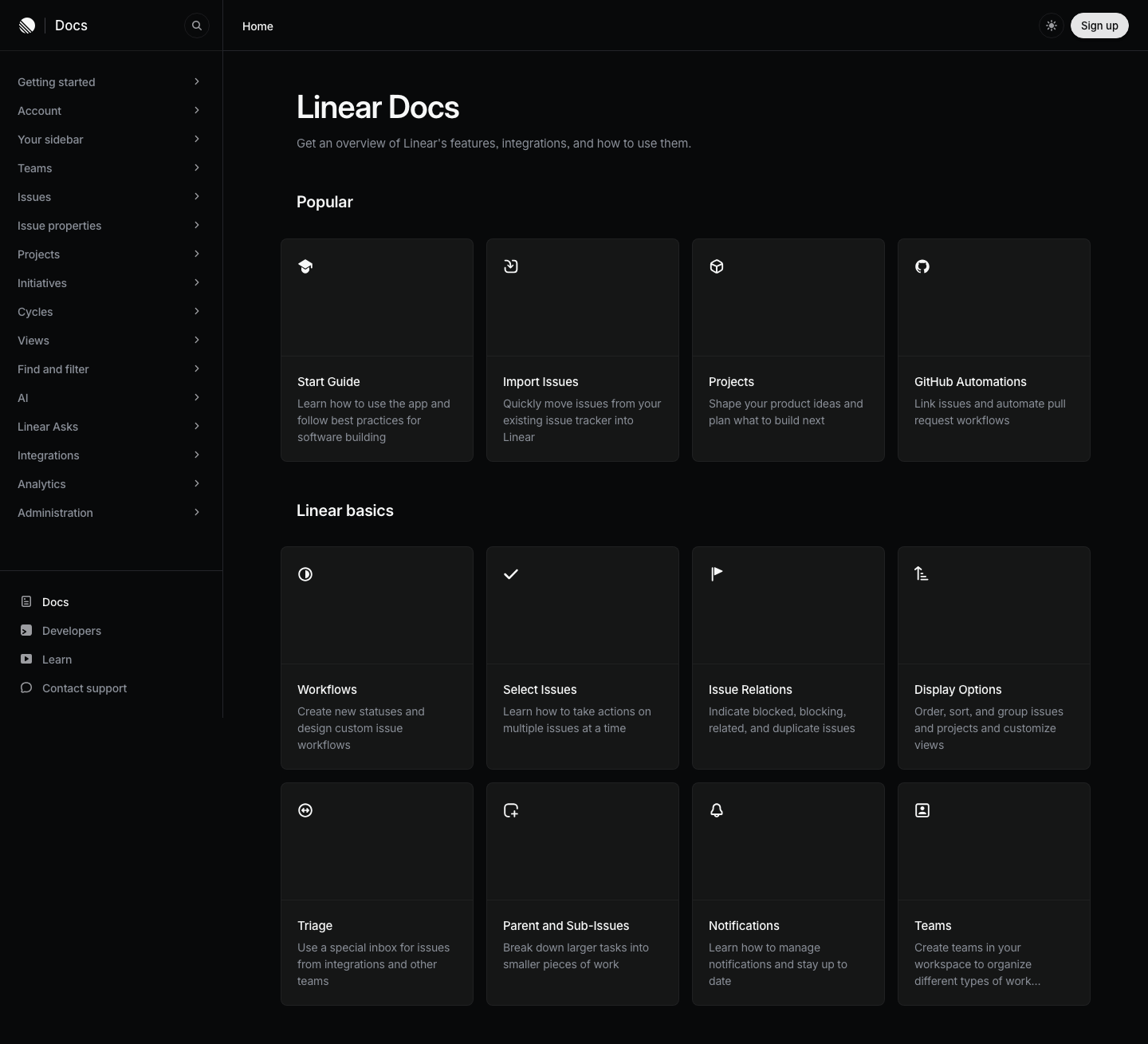Screen dimensions: 1148x1044
Task: Open the Learn link
Action: 57,660
